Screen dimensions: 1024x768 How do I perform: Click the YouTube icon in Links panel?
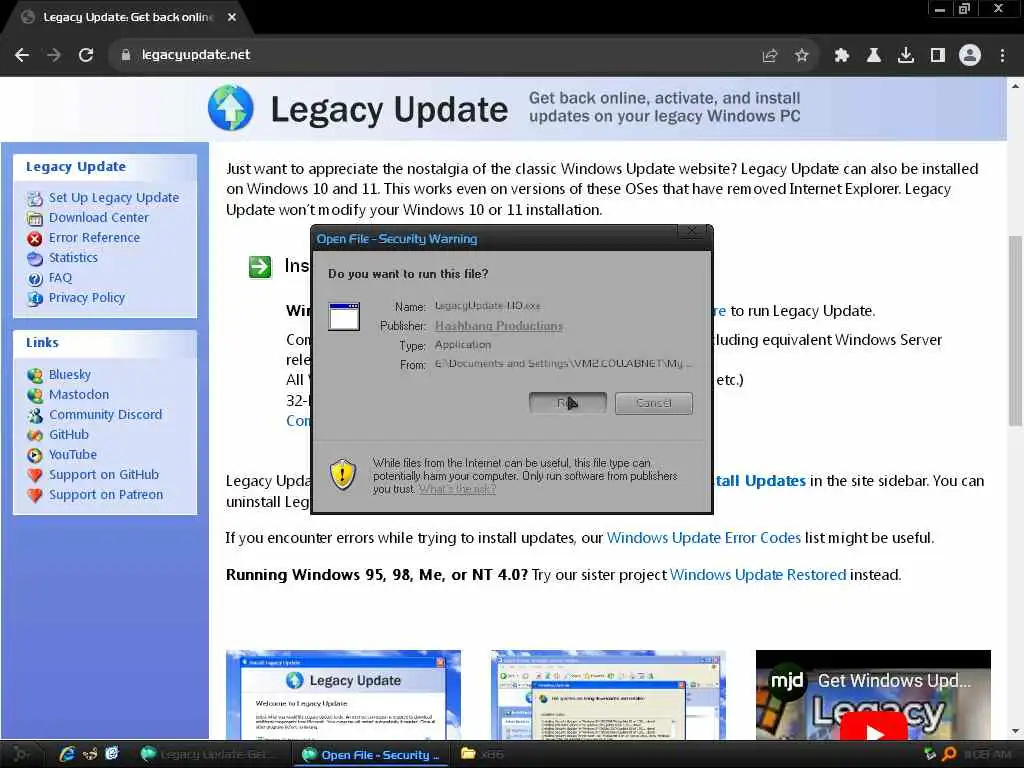[35, 455]
